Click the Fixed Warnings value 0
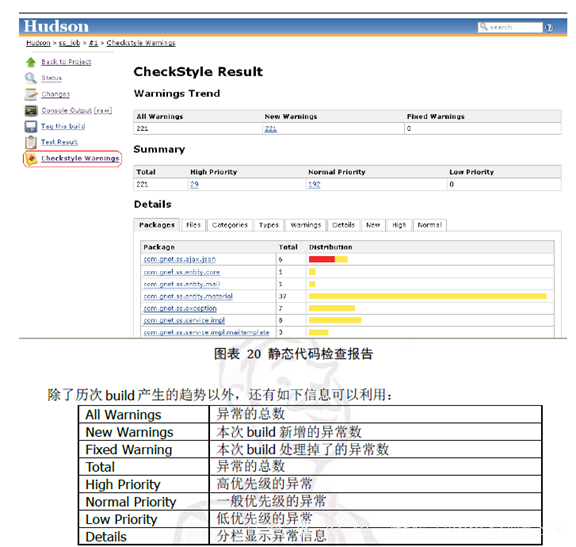576x547 pixels. pos(409,129)
